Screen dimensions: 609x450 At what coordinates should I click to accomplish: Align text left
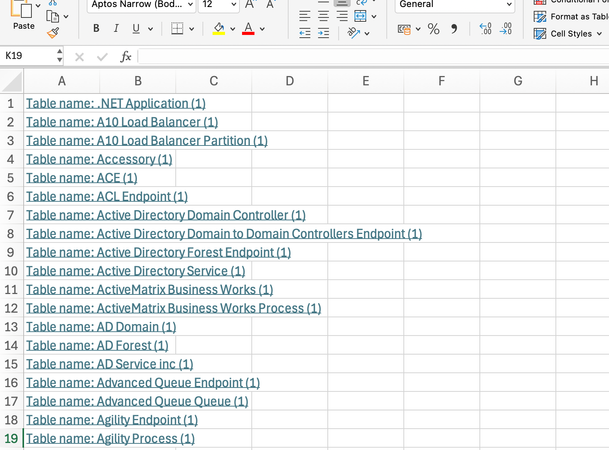click(x=305, y=16)
